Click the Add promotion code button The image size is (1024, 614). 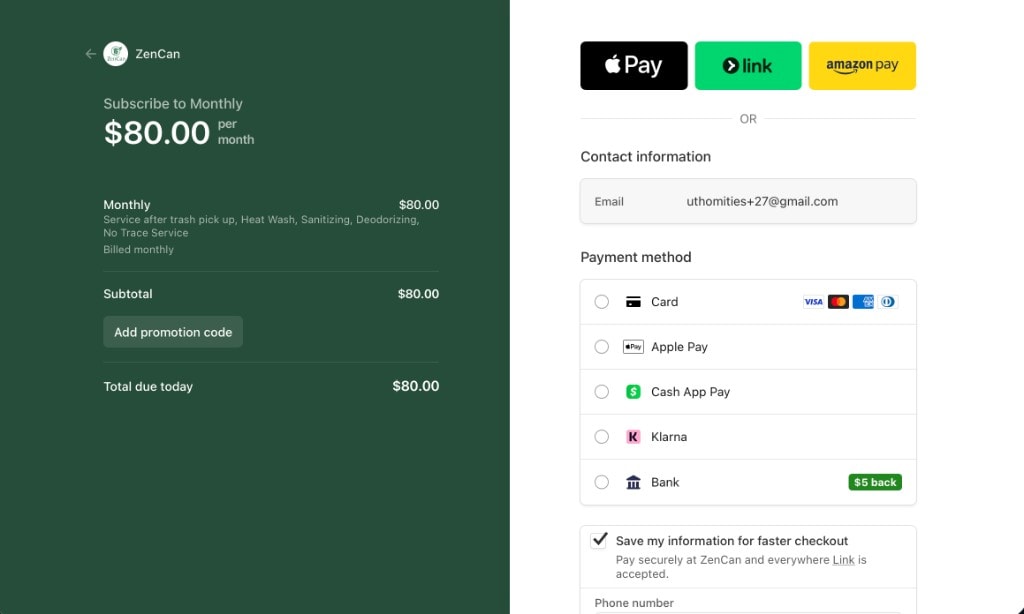click(173, 332)
